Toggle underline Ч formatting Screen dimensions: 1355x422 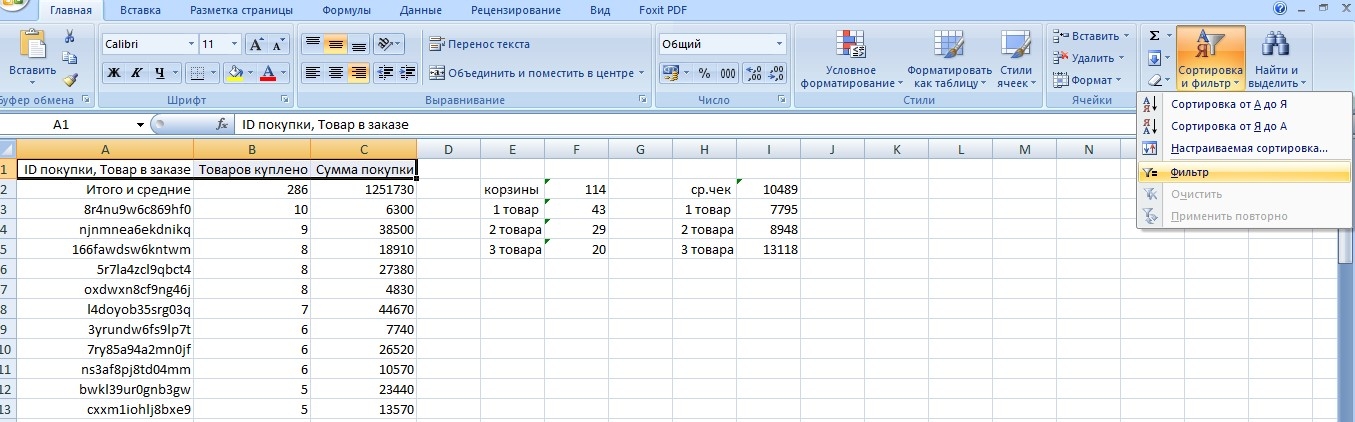point(159,73)
